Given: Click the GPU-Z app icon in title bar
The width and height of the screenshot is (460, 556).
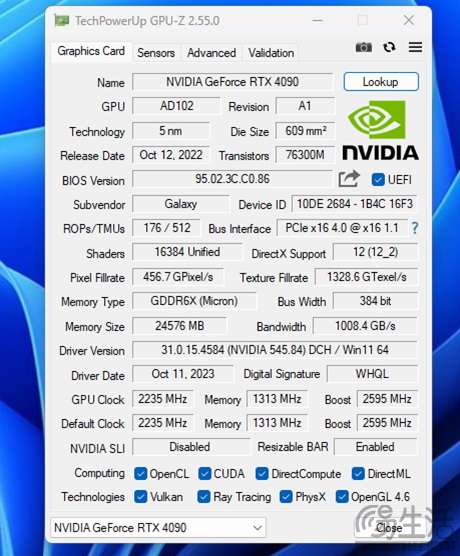Looking at the screenshot, I should click(62, 21).
